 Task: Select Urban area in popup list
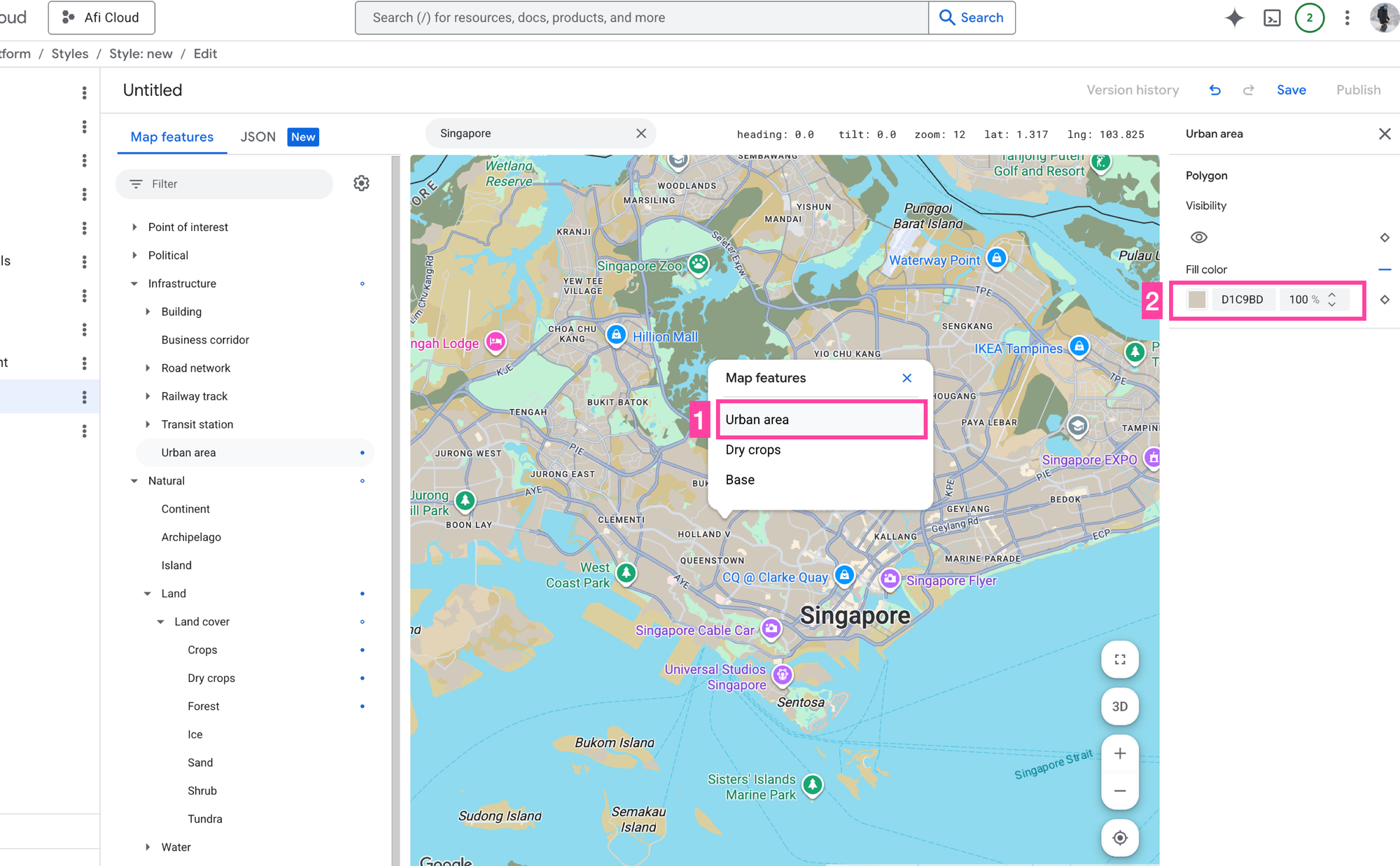(820, 419)
